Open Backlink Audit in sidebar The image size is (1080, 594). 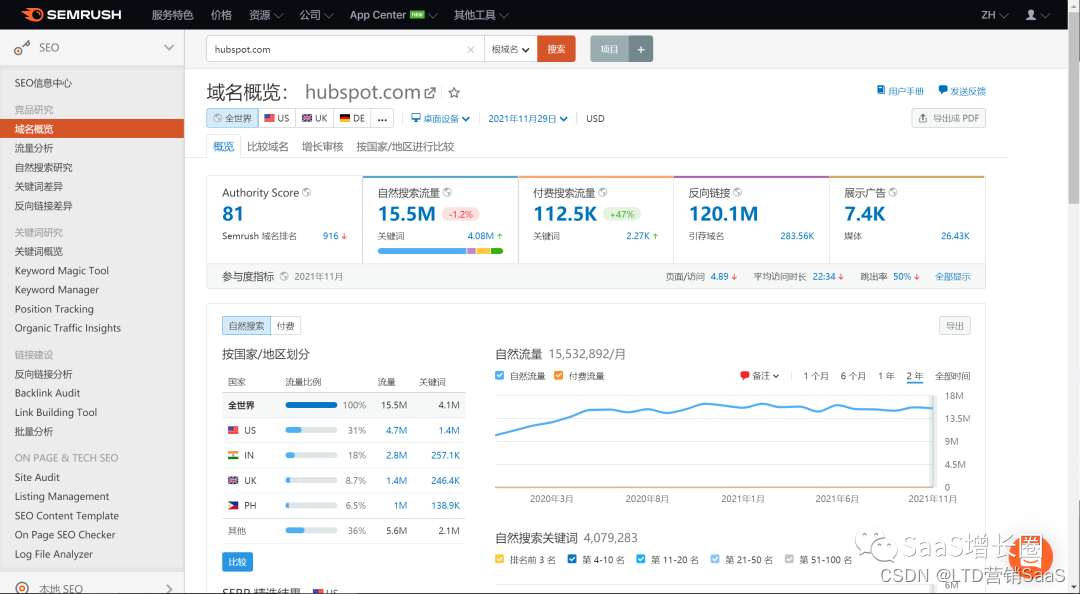[48, 393]
